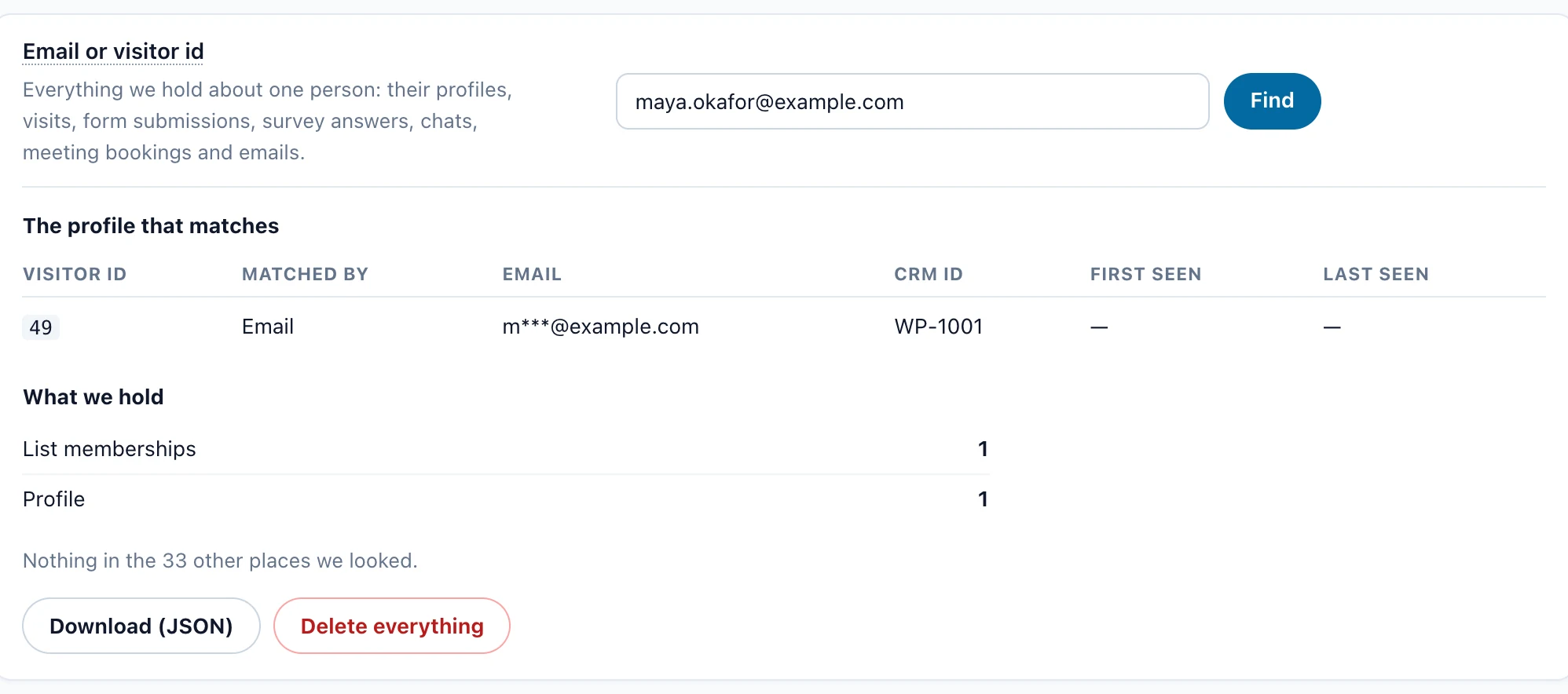Click the VISITOR ID column header
Image resolution: width=1568 pixels, height=694 pixels.
point(75,274)
